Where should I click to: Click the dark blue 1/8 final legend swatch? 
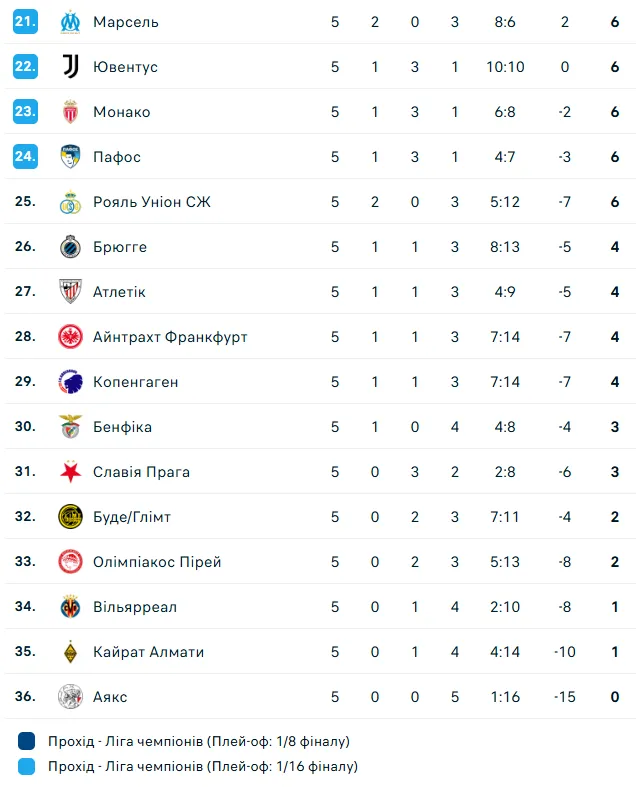click(x=26, y=742)
